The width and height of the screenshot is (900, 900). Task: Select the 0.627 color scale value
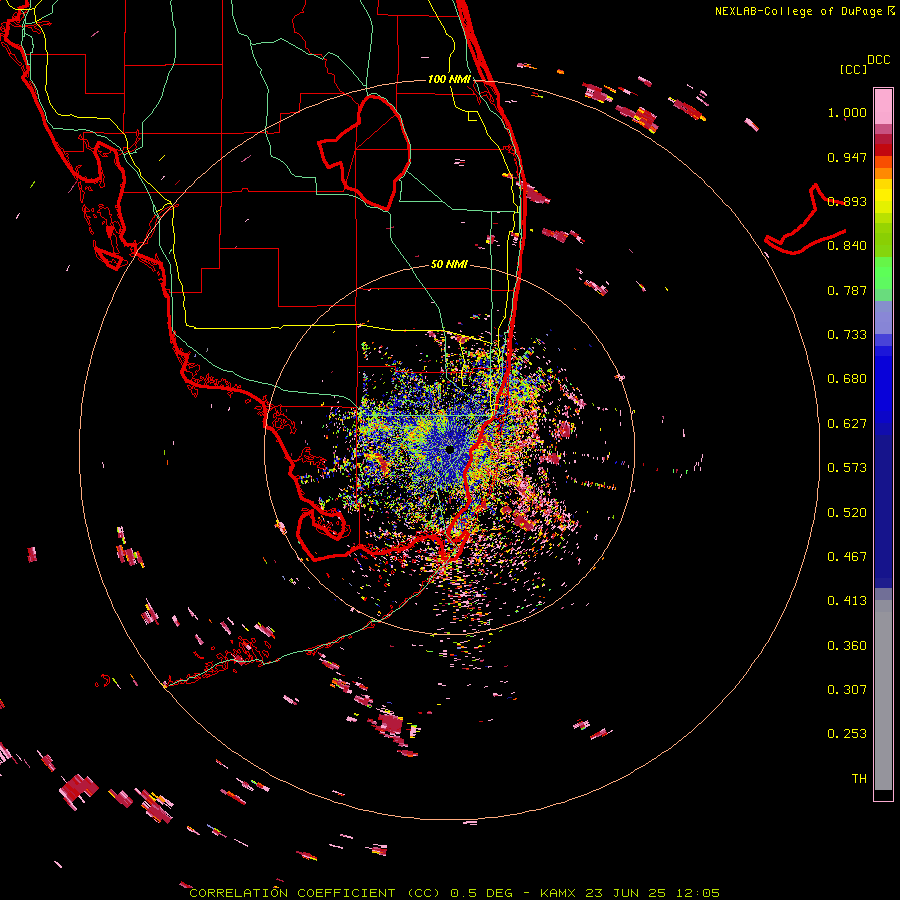click(847, 424)
